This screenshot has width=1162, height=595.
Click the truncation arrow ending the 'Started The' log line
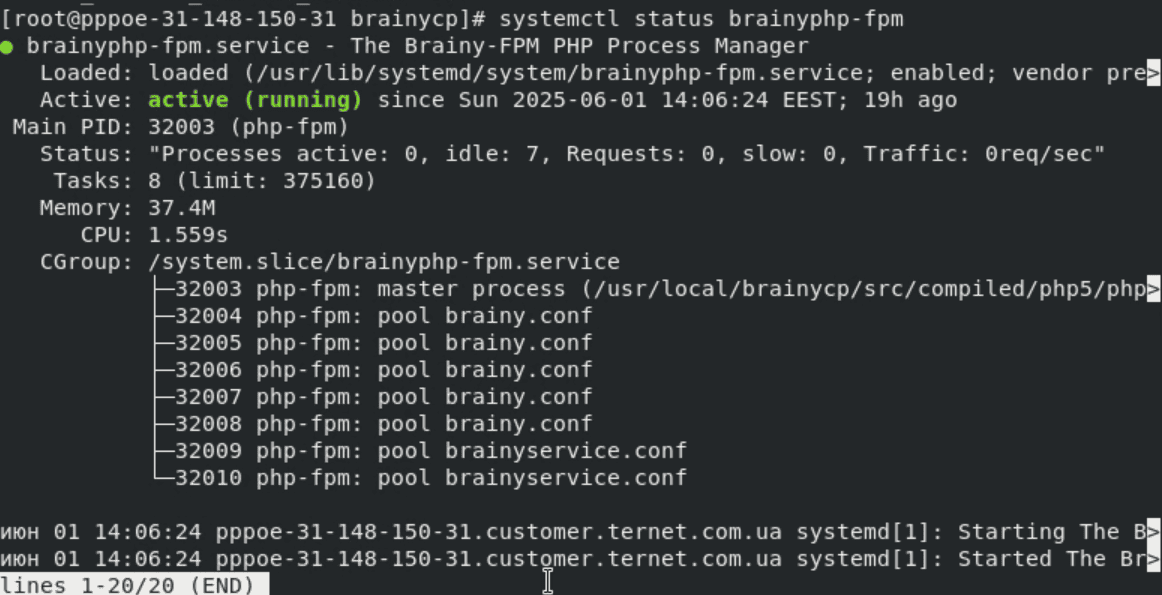pos(1153,559)
